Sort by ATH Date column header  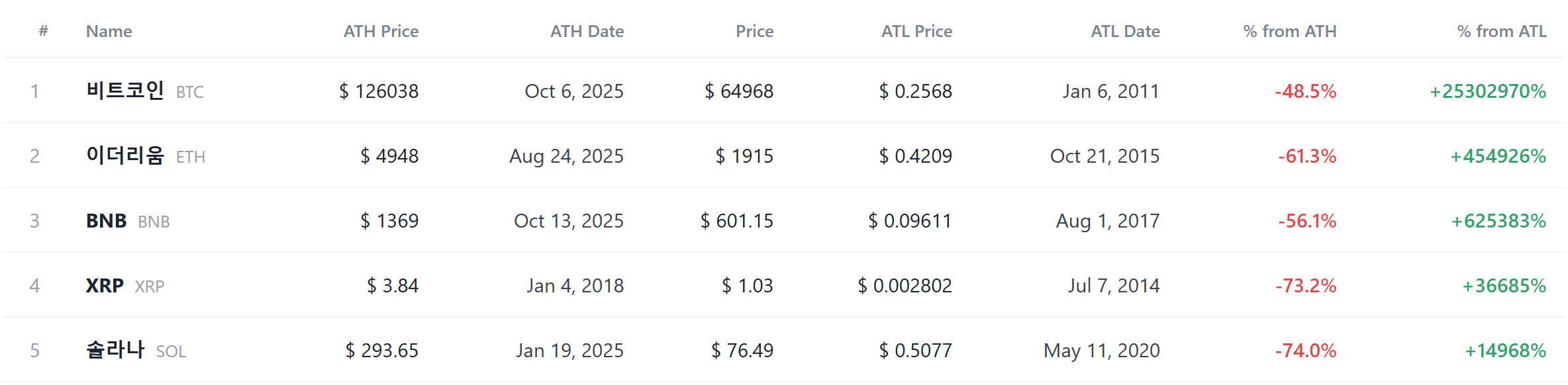587,31
